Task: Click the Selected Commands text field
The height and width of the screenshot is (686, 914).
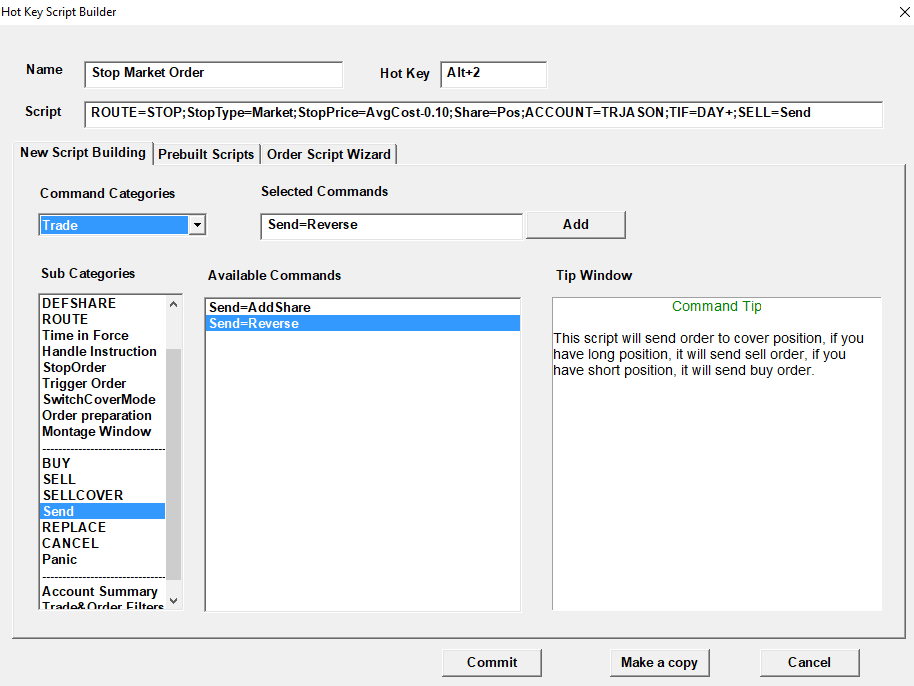Action: [x=391, y=225]
